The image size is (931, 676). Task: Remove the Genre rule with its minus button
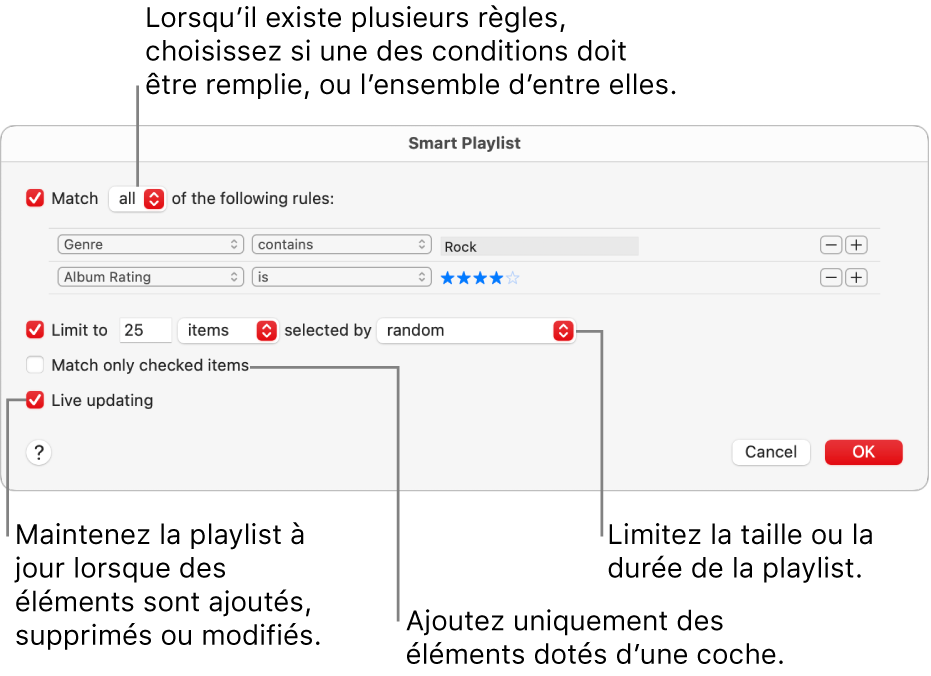(x=831, y=245)
